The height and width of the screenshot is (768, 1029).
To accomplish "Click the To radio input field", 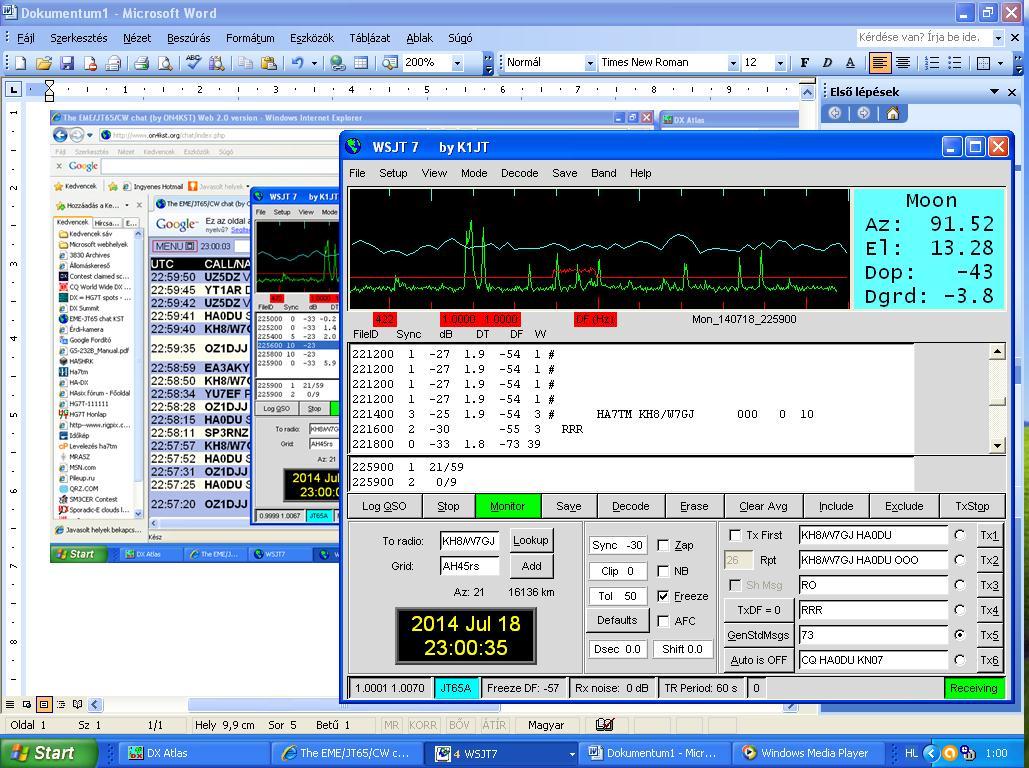I will 469,541.
